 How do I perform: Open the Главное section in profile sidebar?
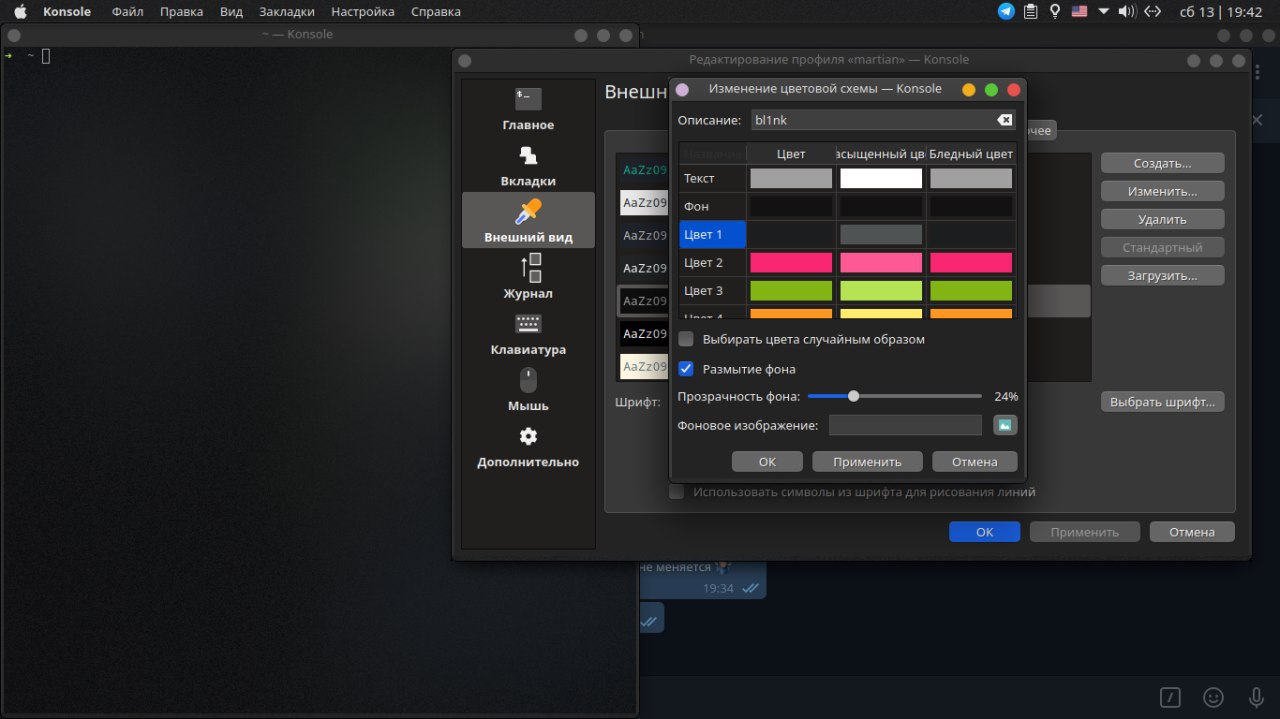pos(528,110)
